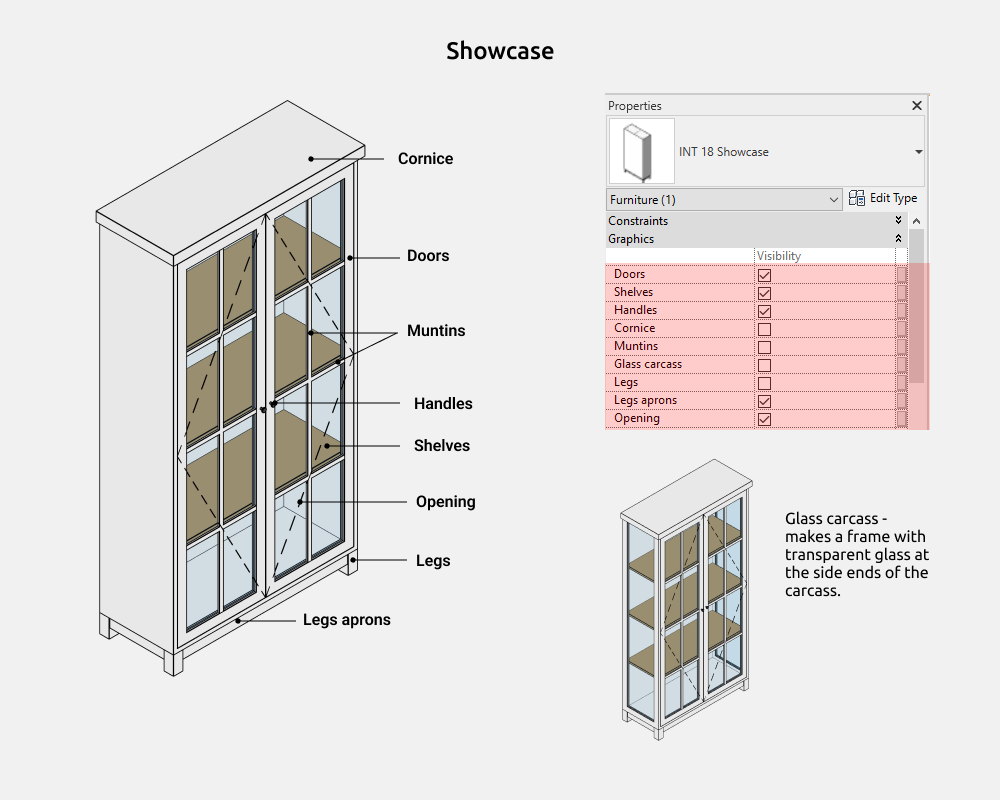
Task: Click the Showcase heading text
Action: [x=500, y=51]
